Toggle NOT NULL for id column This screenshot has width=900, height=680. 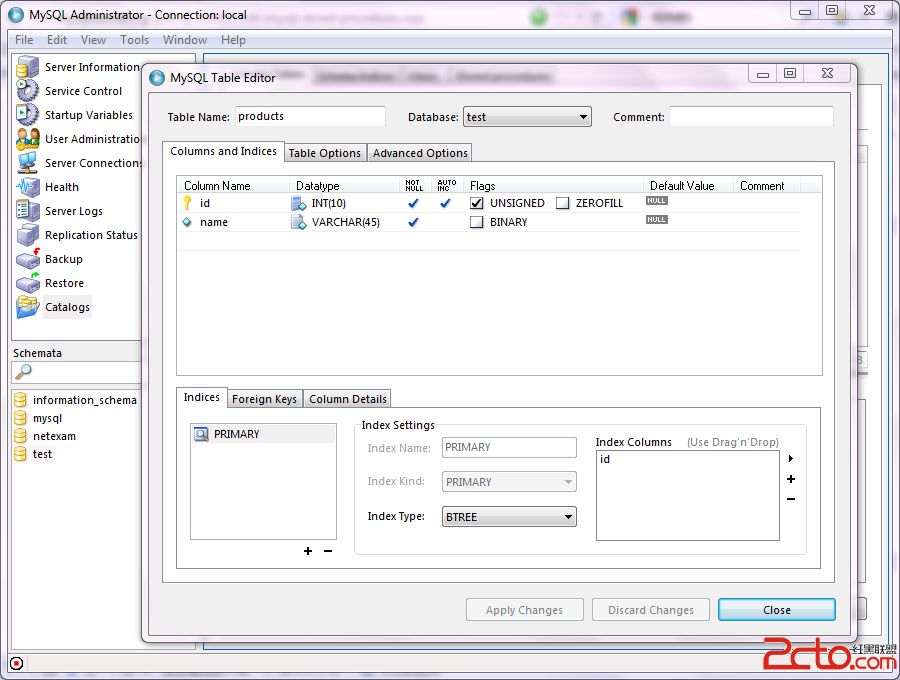413,203
